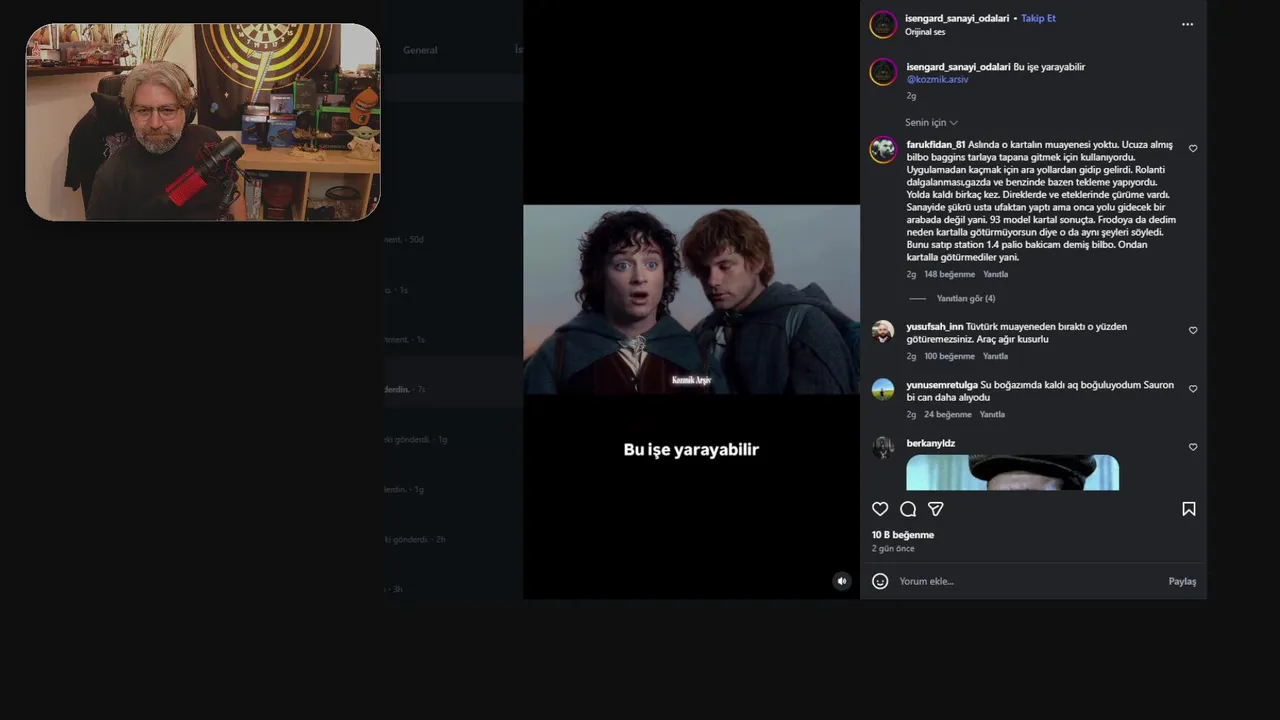The width and height of the screenshot is (1280, 720).
Task: Open the @kozmik.arsiv mention link
Action: coord(938,79)
